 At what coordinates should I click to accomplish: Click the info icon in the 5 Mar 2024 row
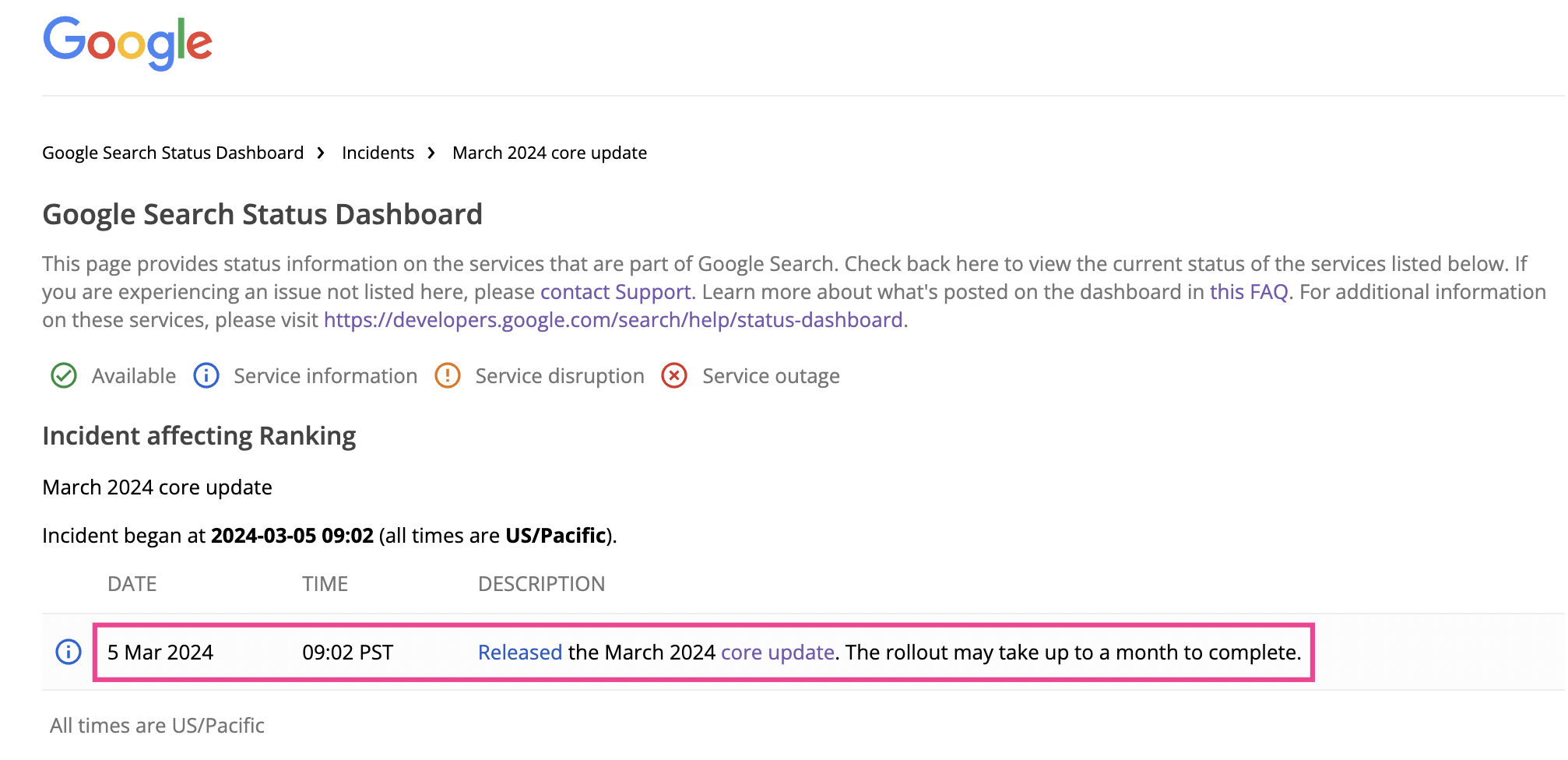coord(69,652)
